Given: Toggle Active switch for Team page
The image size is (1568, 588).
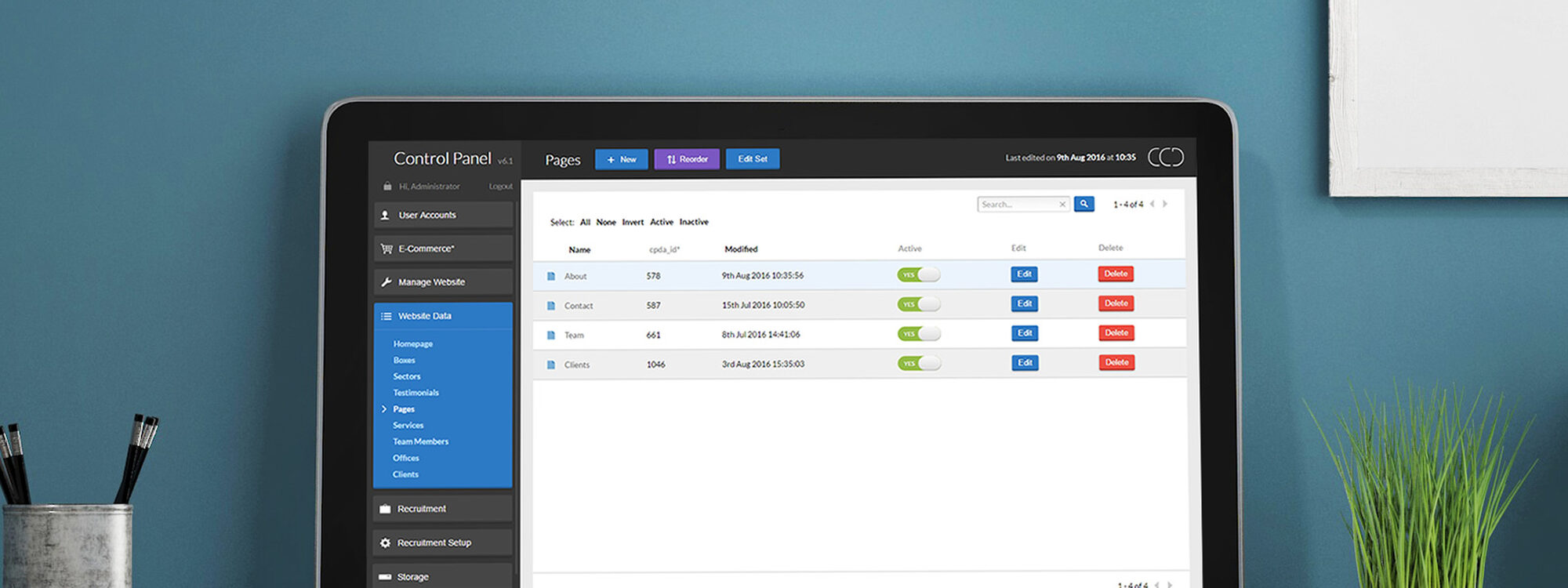Looking at the screenshot, I should [x=919, y=334].
